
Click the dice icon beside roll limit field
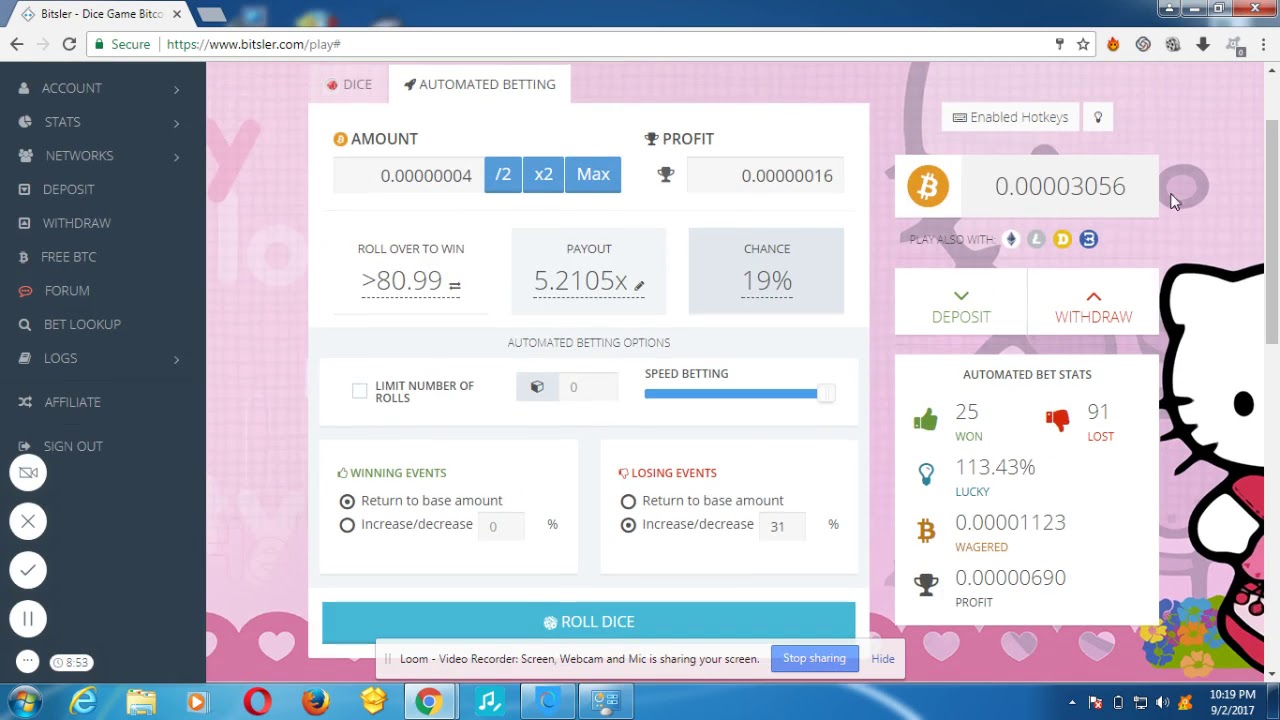(x=537, y=387)
